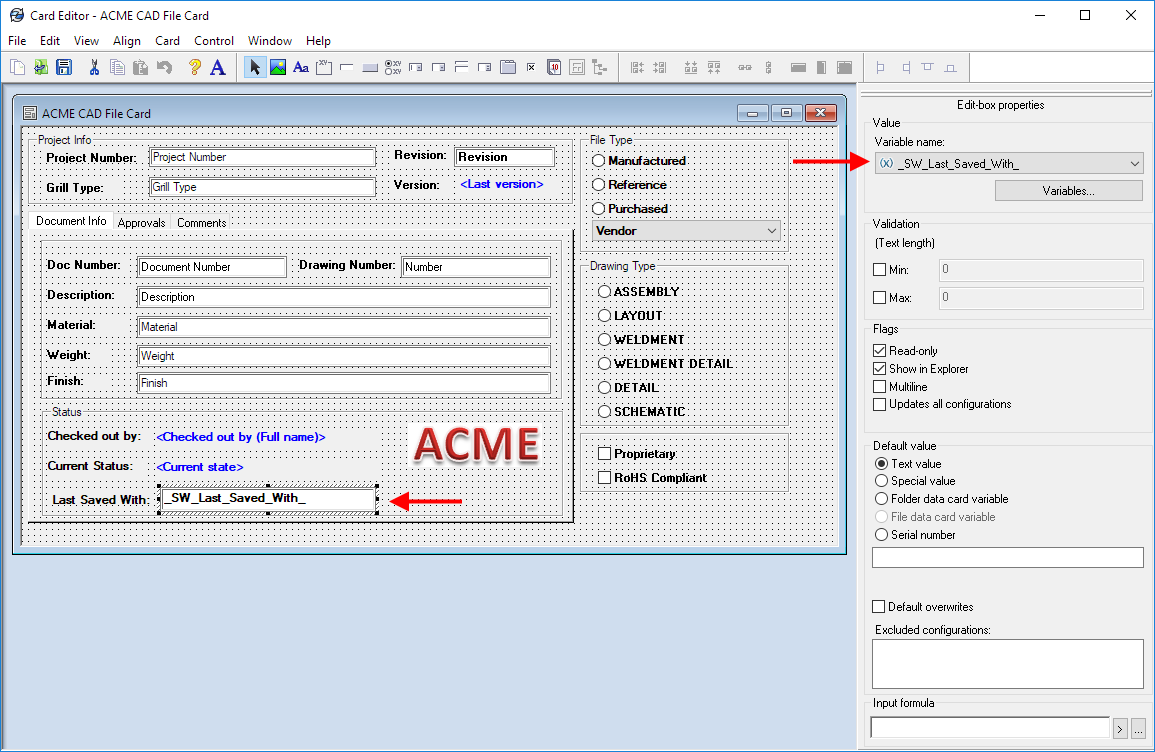Open Help via the question mark icon
This screenshot has height=752, width=1155.
[x=195, y=67]
